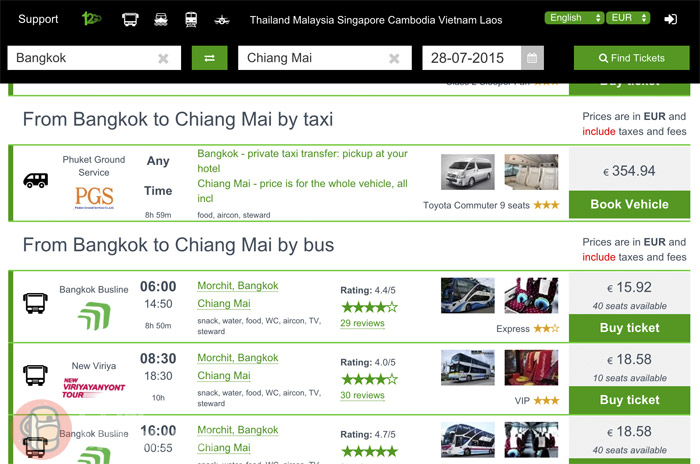
Task: Select the bus transport icon in header
Action: pyautogui.click(x=130, y=19)
